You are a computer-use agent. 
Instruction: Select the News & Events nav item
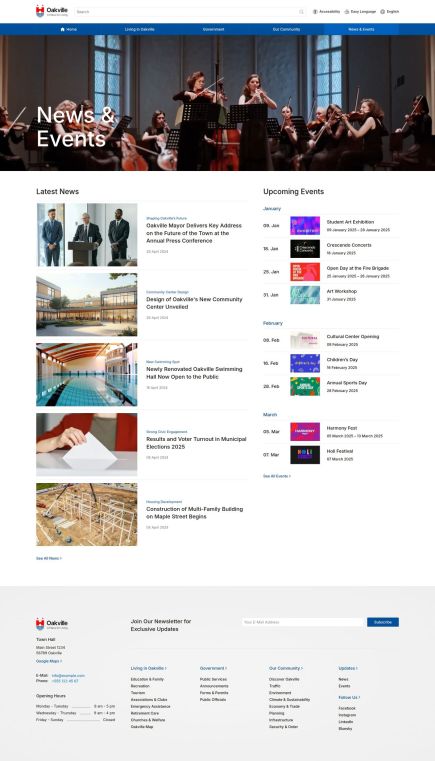tap(361, 29)
